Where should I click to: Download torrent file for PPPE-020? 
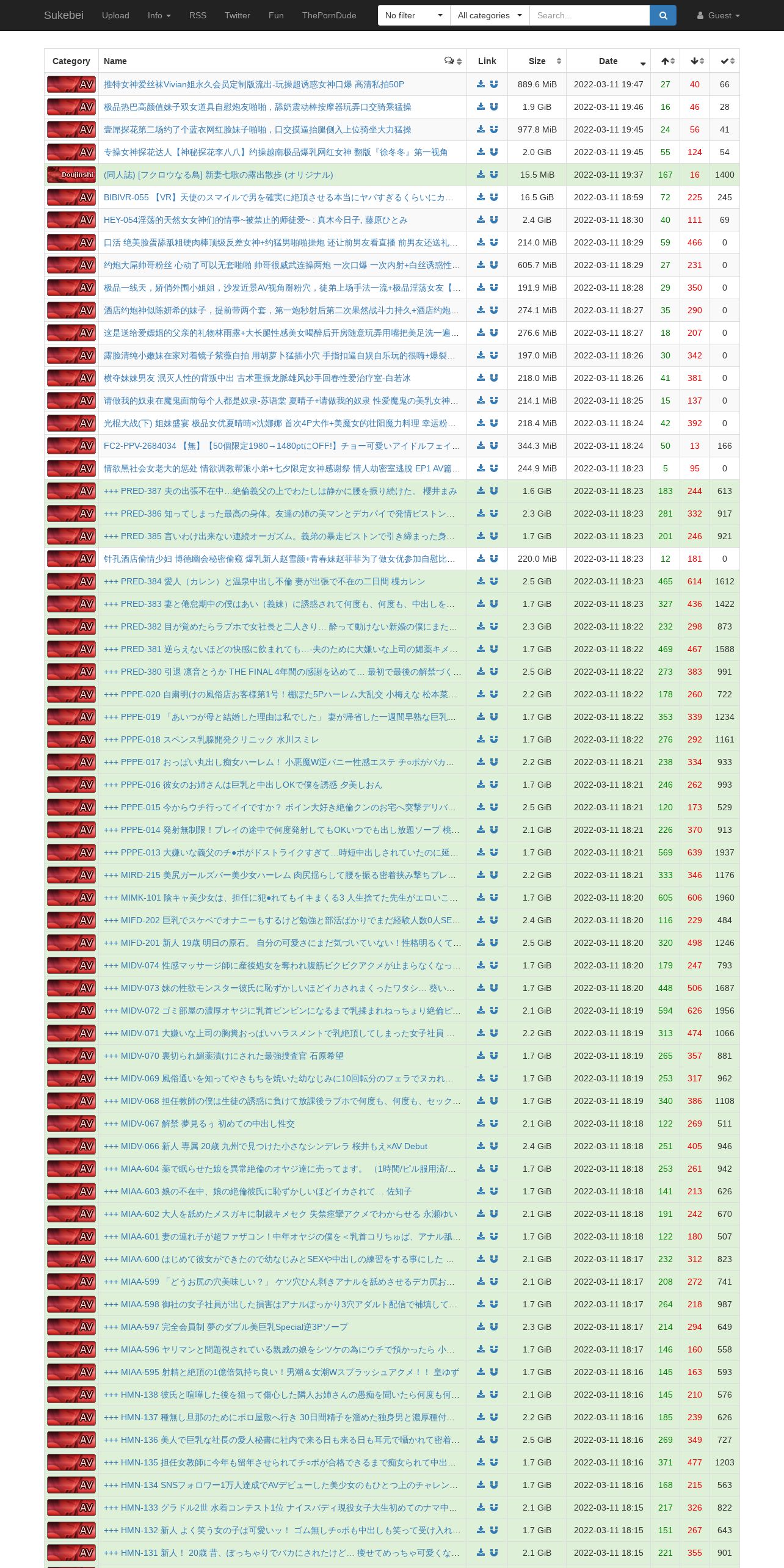pyautogui.click(x=481, y=694)
